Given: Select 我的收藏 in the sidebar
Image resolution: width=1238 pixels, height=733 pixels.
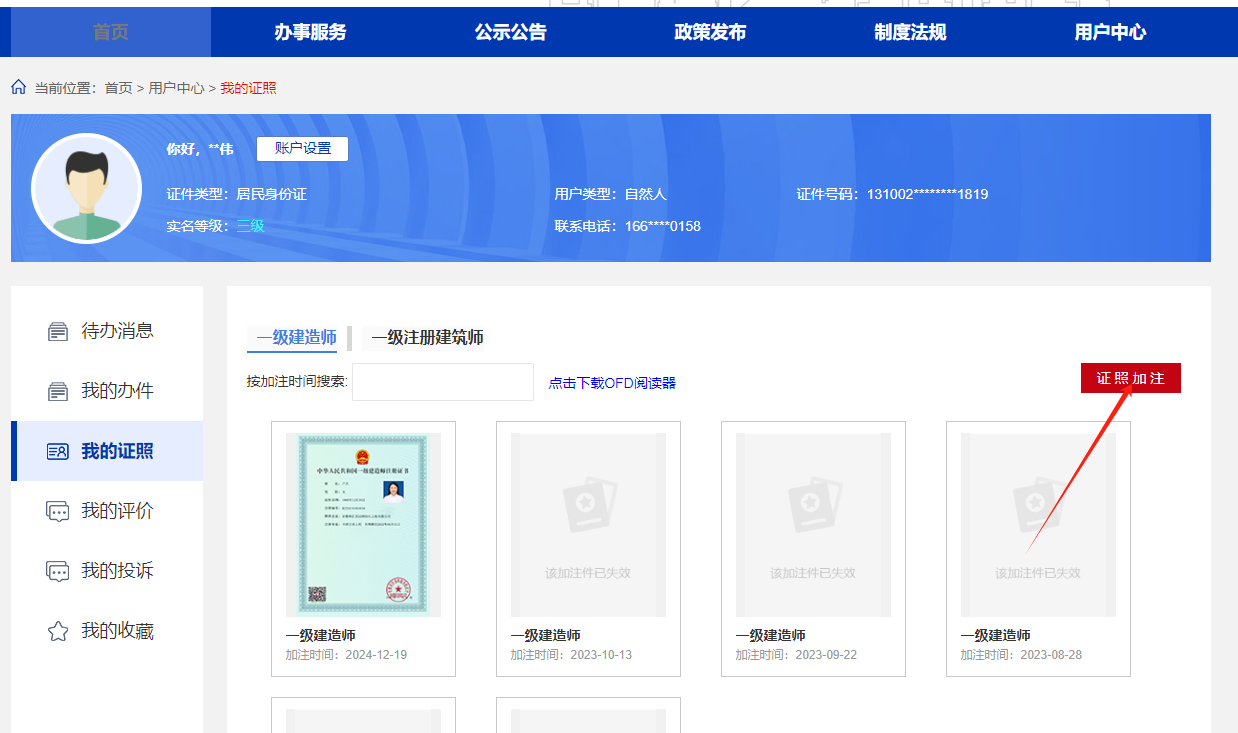Looking at the screenshot, I should [x=107, y=631].
